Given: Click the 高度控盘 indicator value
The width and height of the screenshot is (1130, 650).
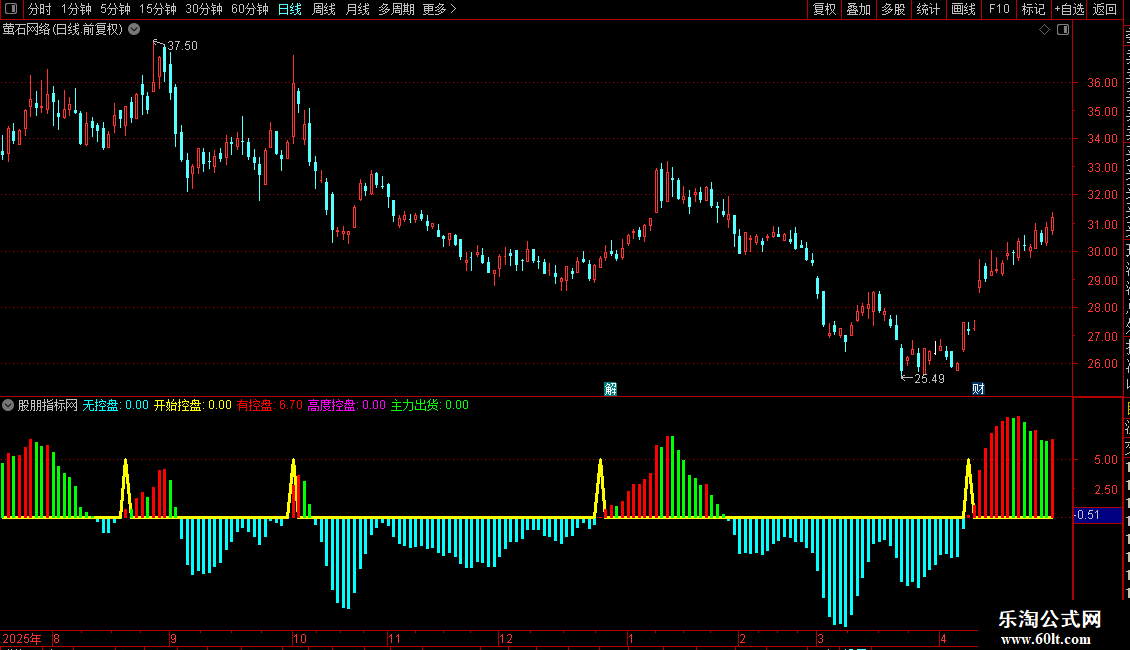Looking at the screenshot, I should click(x=347, y=405).
